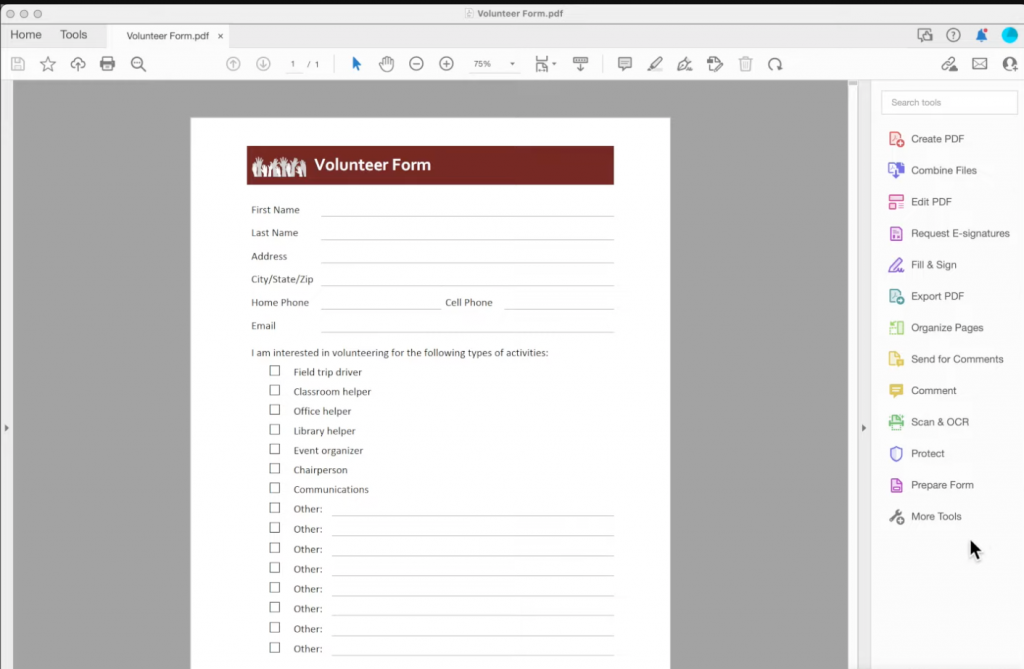Viewport: 1024px width, 669px height.
Task: Zoom in with the plus icon
Action: click(x=447, y=64)
